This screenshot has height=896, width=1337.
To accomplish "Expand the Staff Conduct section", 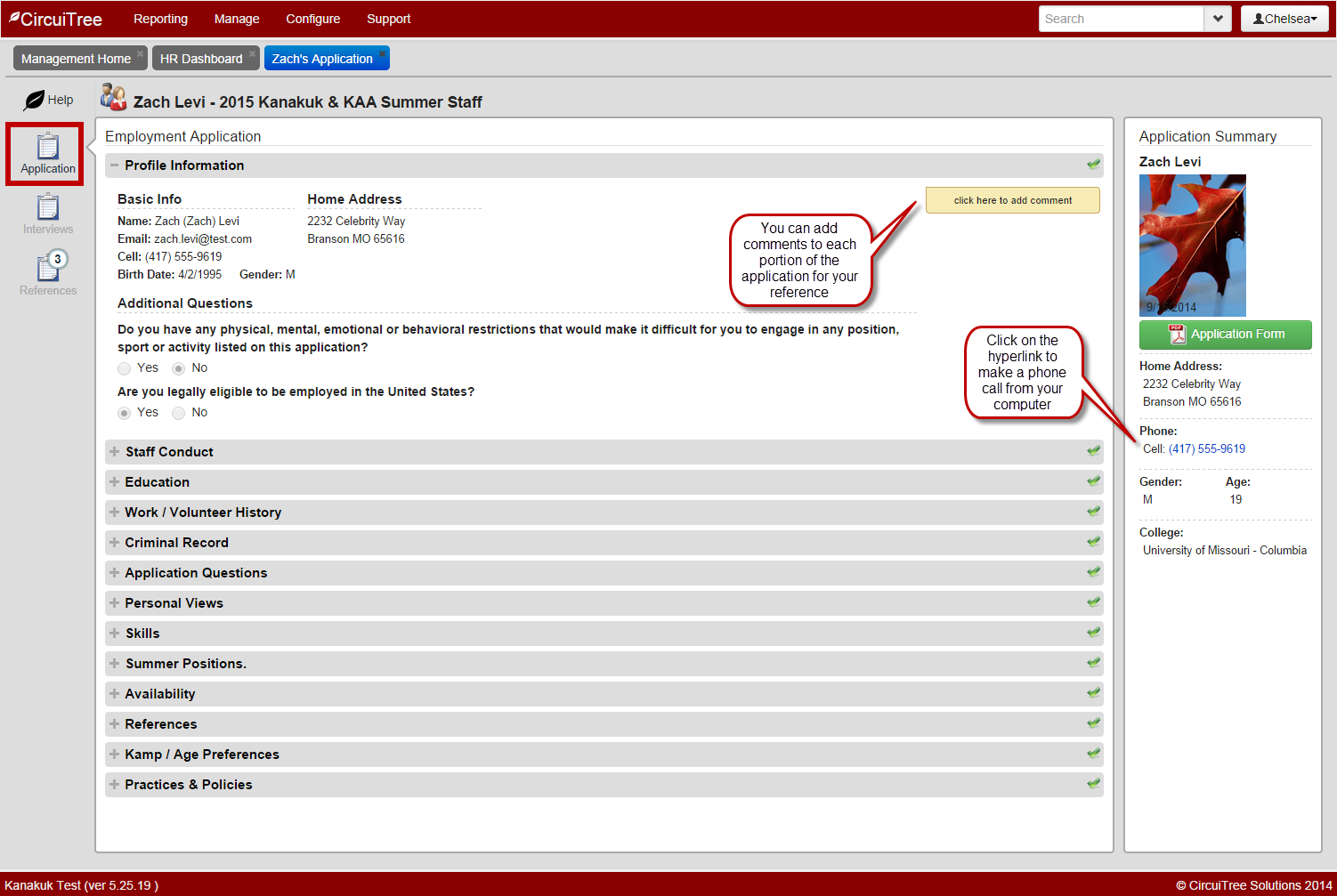I will (x=115, y=452).
